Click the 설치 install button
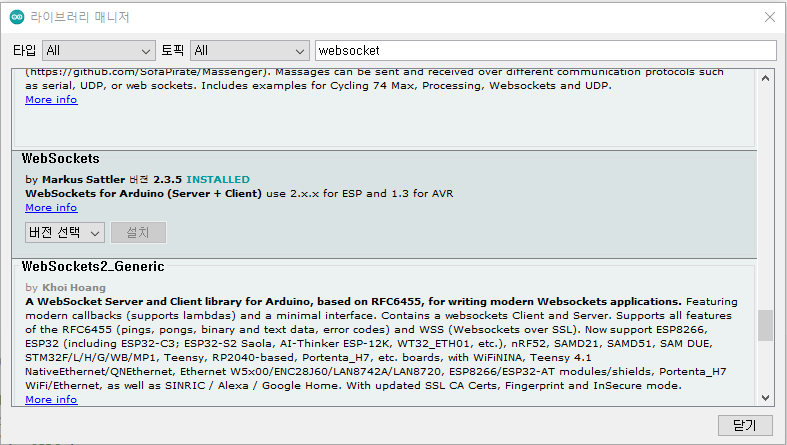Viewport: 787px width, 445px height. click(x=138, y=232)
